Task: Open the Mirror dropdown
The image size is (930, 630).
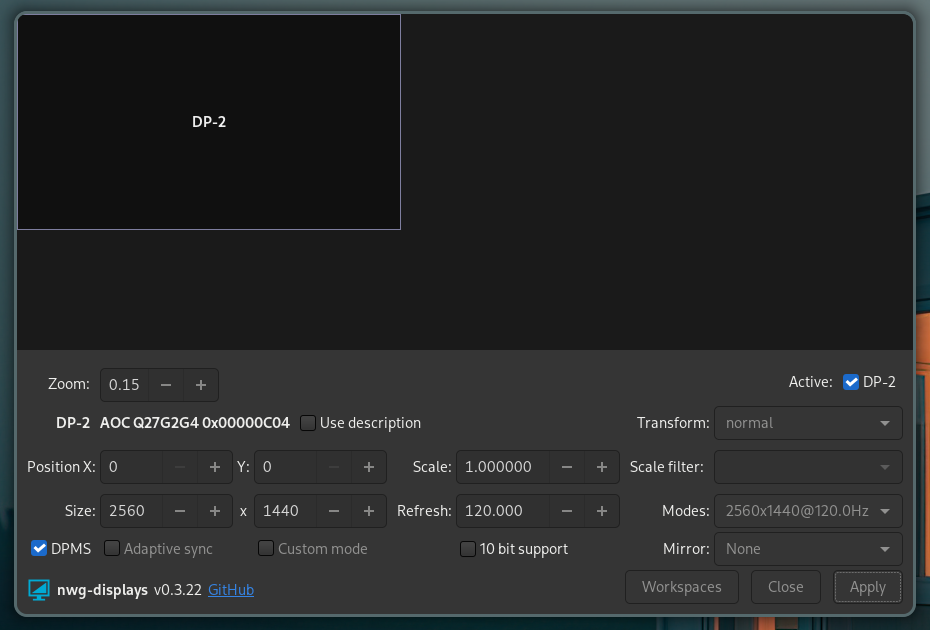Action: 808,549
